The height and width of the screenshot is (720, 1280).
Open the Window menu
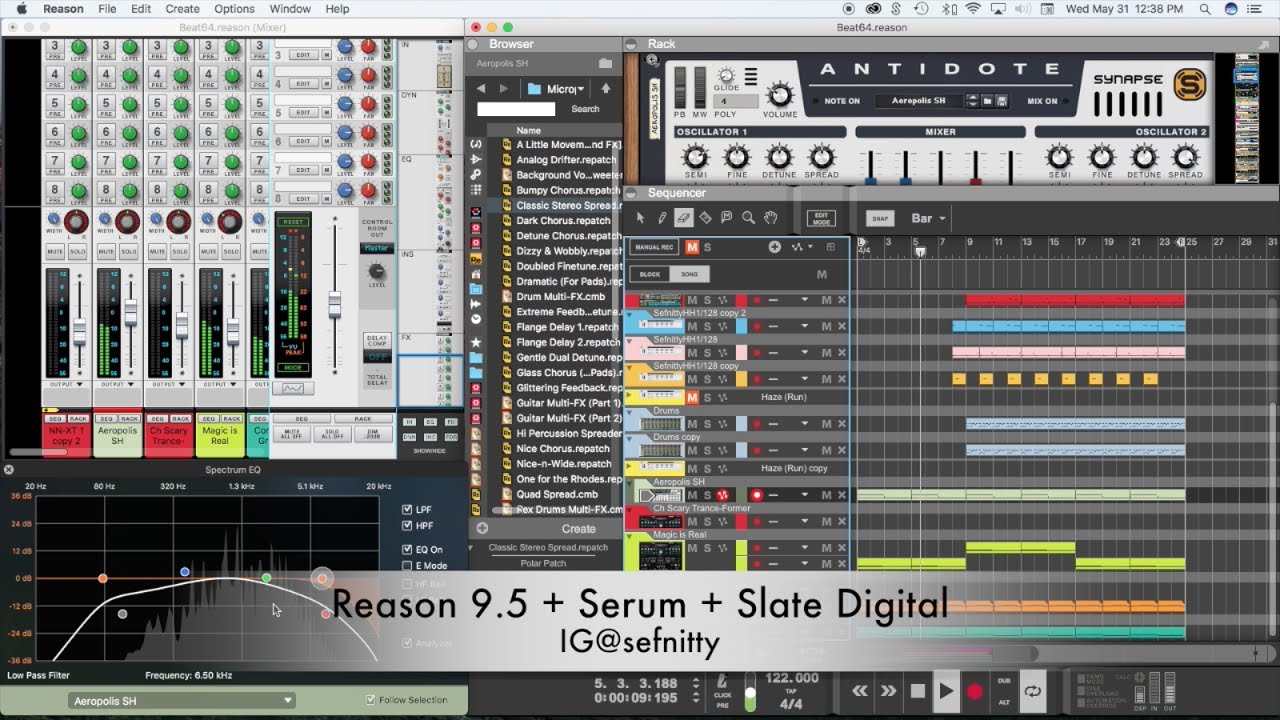(290, 9)
